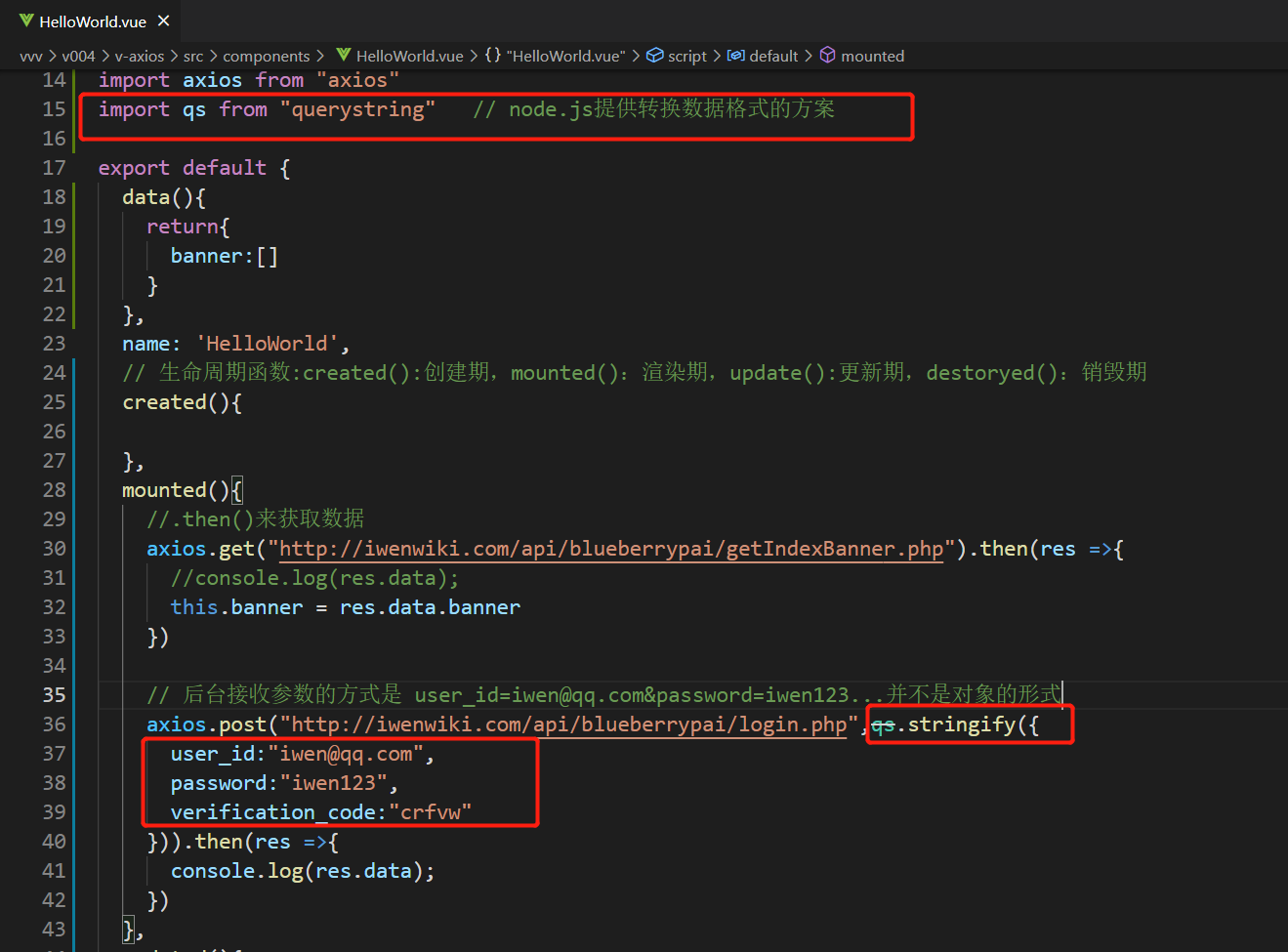Select line number 36 in gutter
This screenshot has width=1288, height=952.
click(x=54, y=724)
